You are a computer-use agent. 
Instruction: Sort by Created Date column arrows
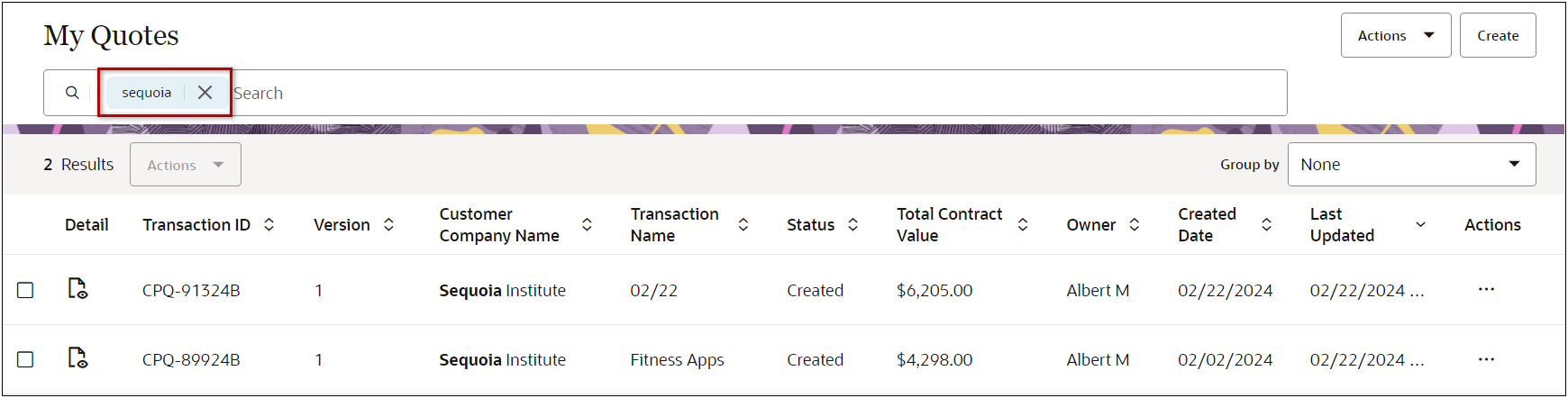1266,225
